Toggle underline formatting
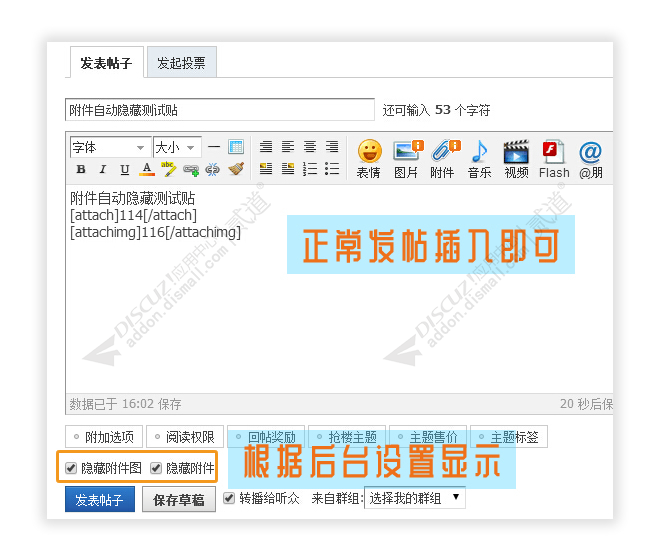Viewport: 660px width, 560px height. tap(125, 169)
